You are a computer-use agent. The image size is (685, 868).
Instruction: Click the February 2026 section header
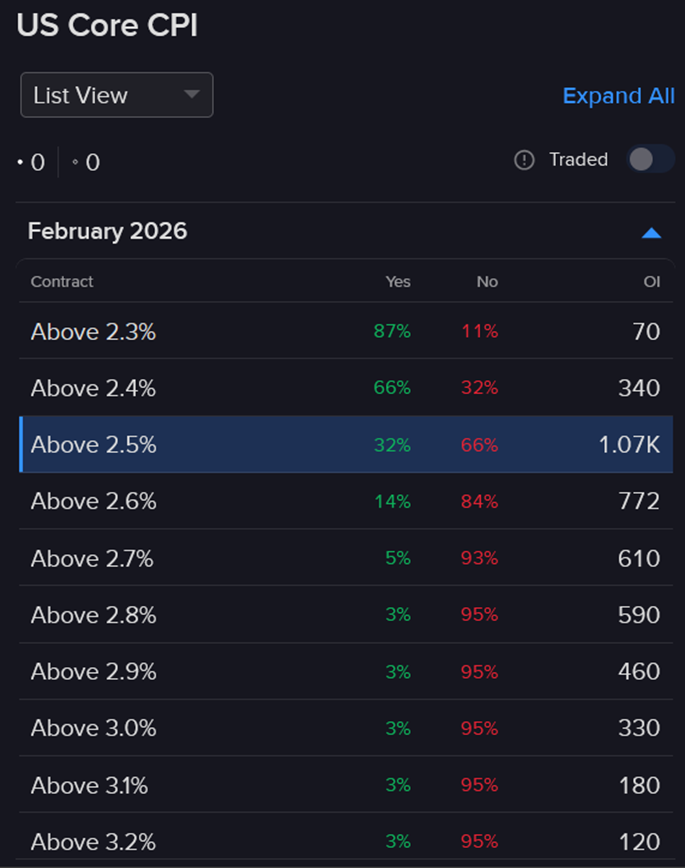pos(108,231)
